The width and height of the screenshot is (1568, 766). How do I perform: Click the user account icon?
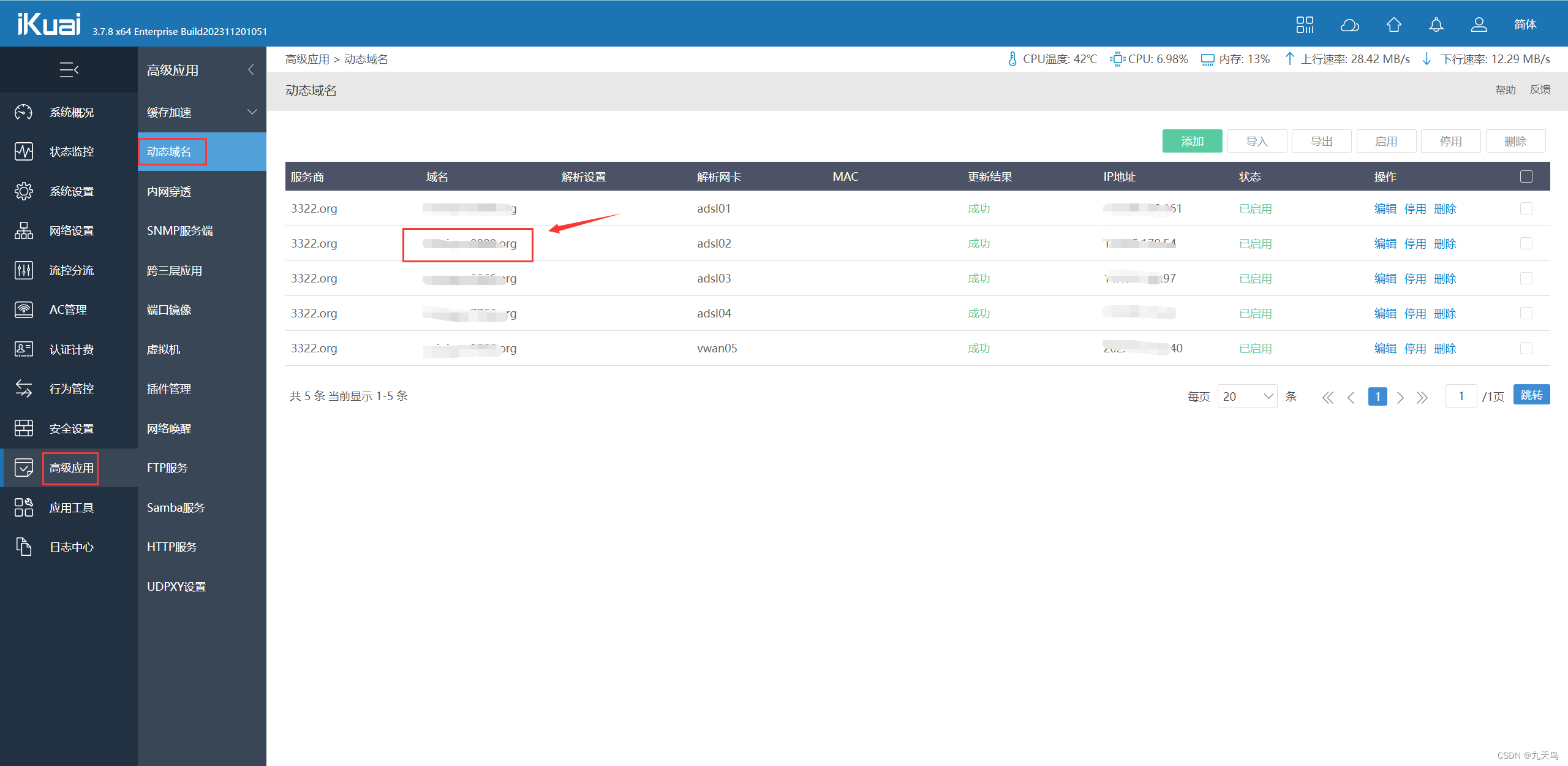pyautogui.click(x=1479, y=25)
